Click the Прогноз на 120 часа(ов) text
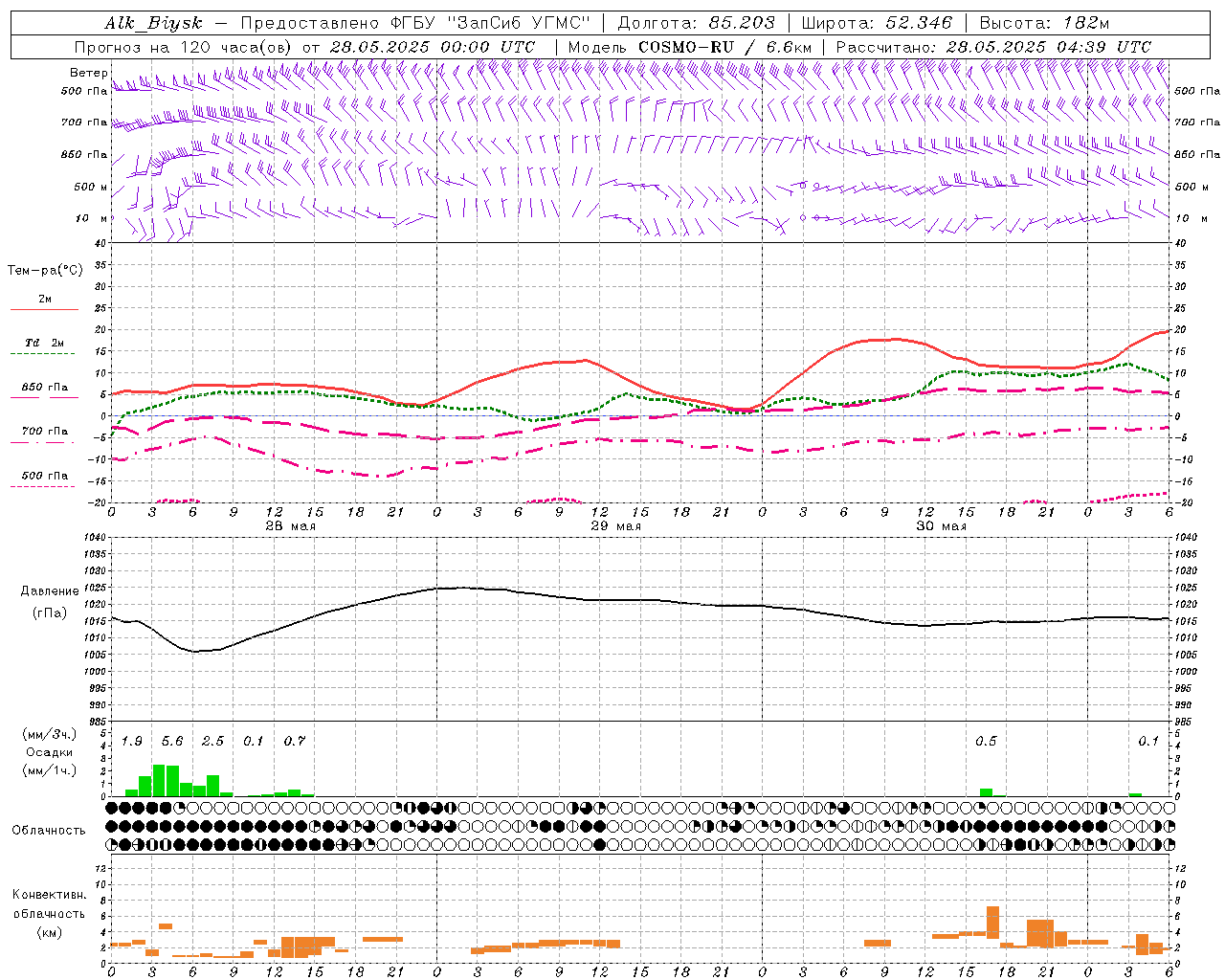 click(x=184, y=47)
